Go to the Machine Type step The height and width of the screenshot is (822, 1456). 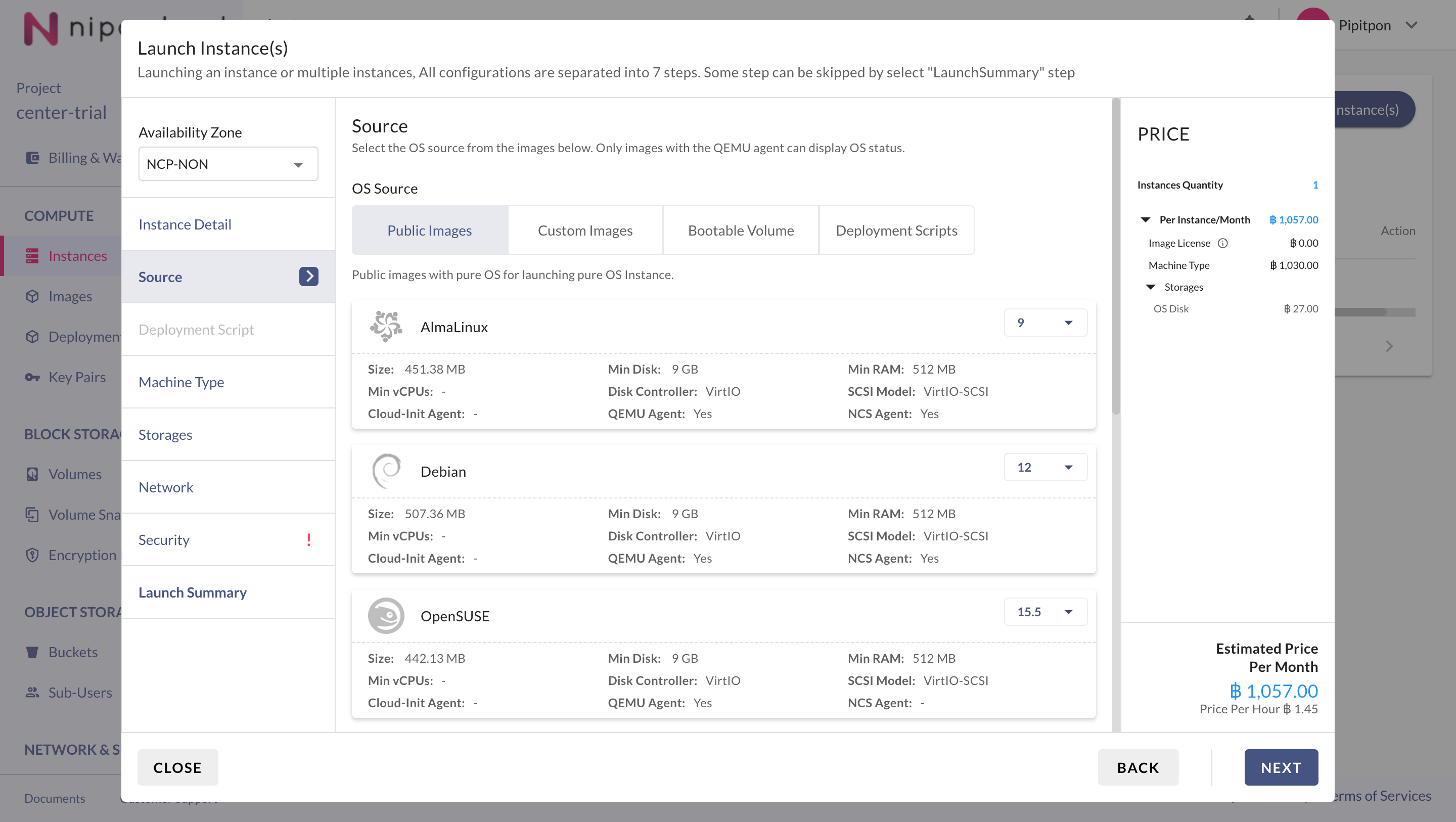229,382
